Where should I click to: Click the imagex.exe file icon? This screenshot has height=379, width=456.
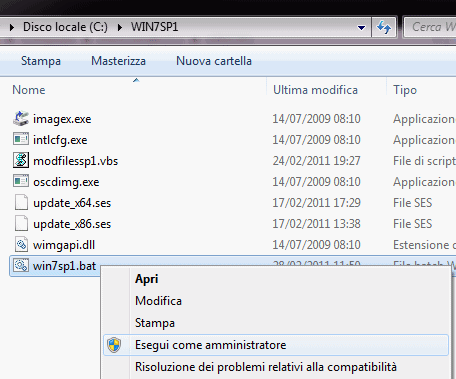coord(21,118)
